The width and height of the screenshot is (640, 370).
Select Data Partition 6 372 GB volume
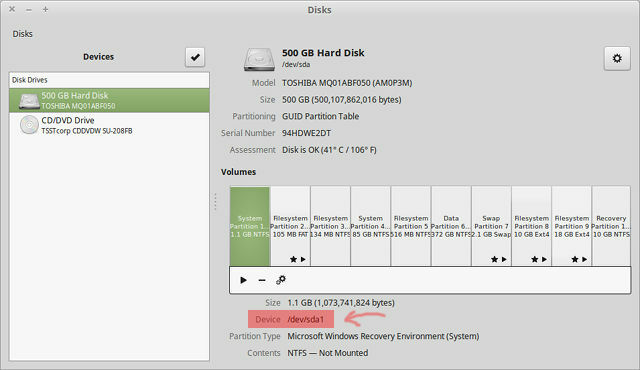pos(451,226)
